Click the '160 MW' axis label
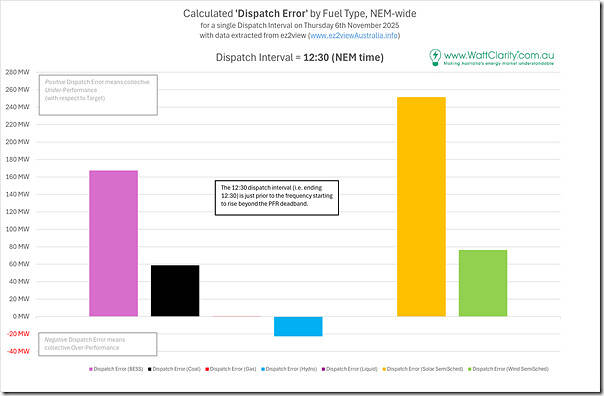Viewport: 604px width, 396px height. (x=17, y=177)
